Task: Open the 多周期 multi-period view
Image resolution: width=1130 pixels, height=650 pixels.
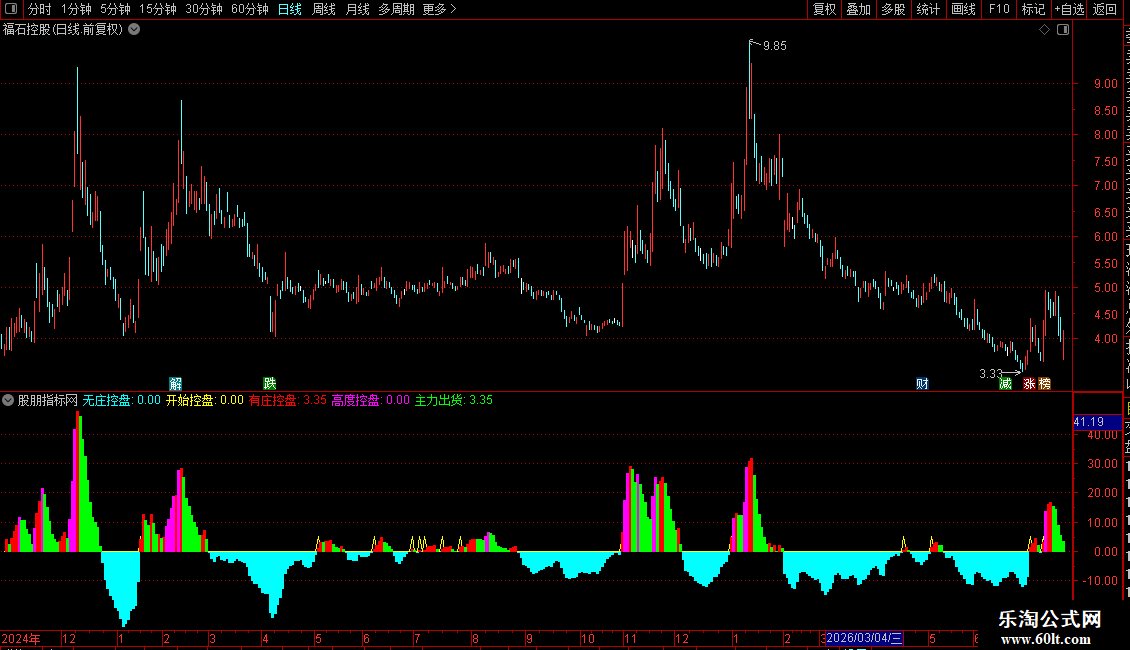Action: 396,9
